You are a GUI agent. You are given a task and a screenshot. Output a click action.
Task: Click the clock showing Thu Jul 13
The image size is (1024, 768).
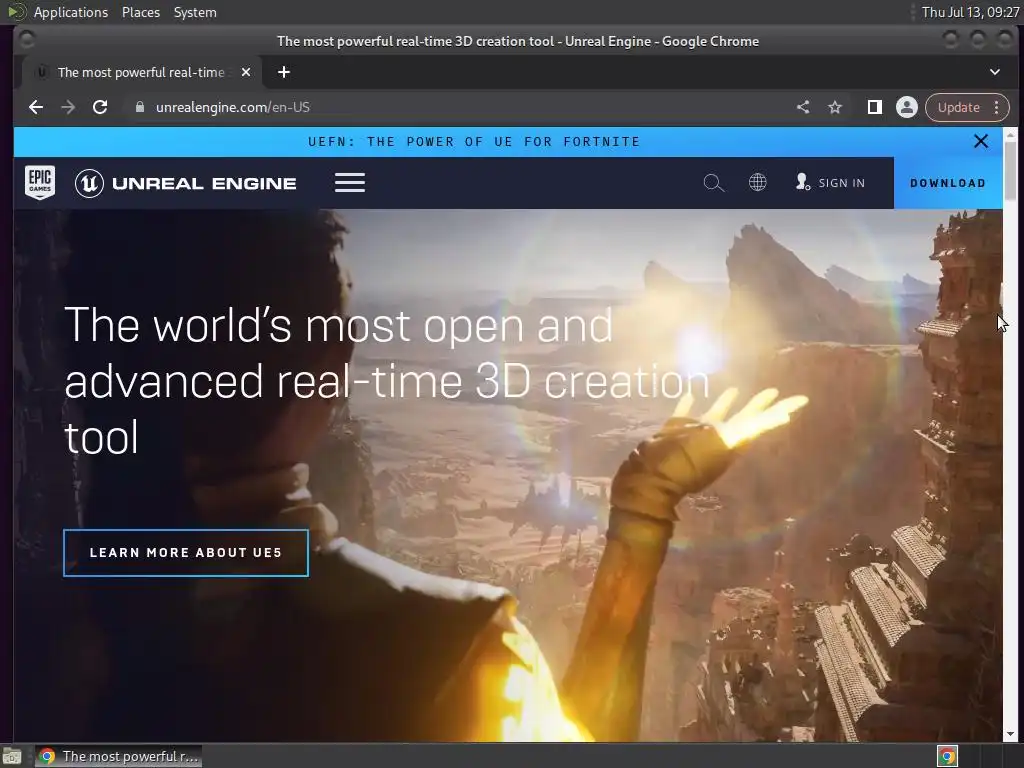coord(970,12)
